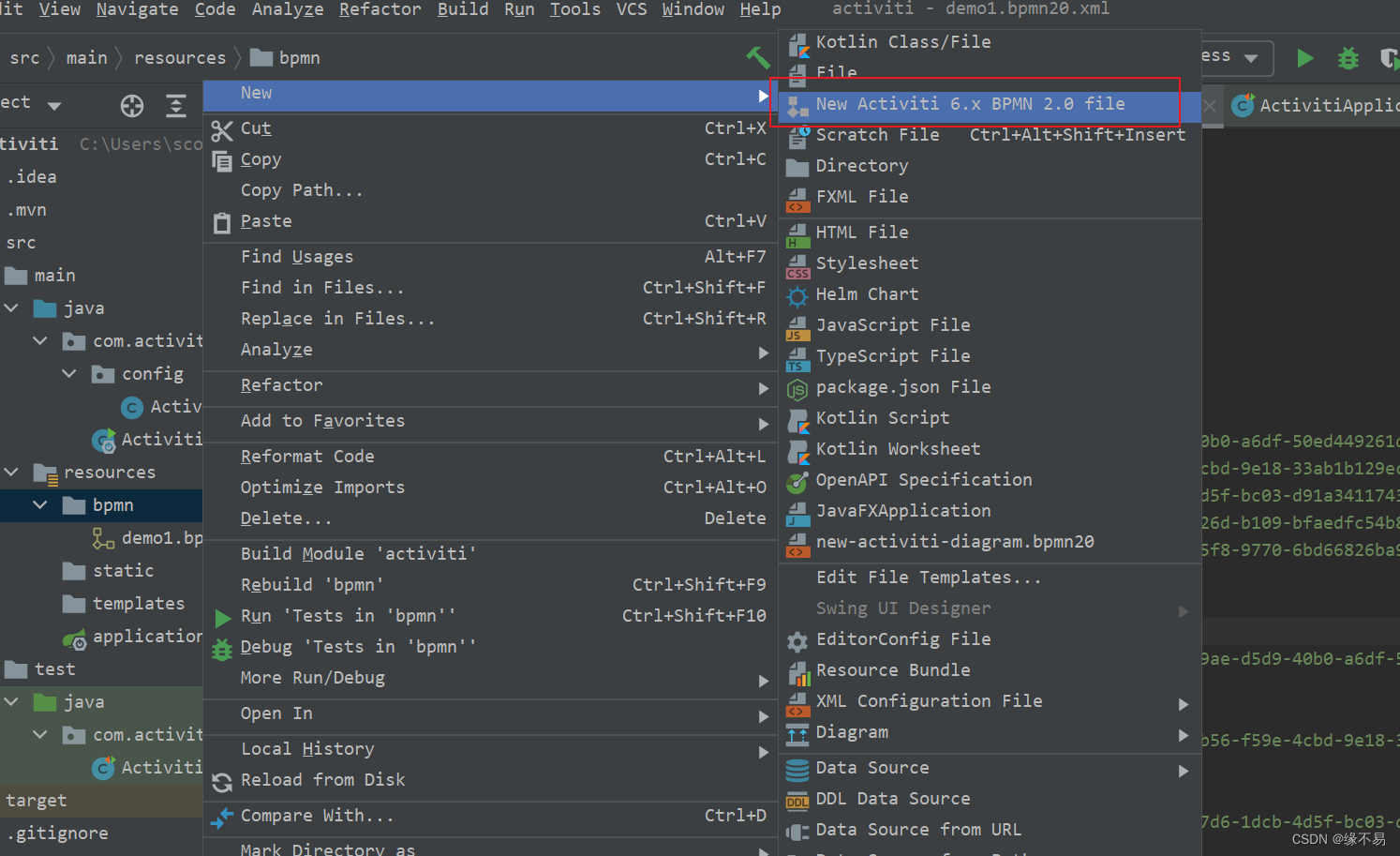Screen dimensions: 1400x856
Task: Click the JavaScript File icon
Action: click(797, 327)
